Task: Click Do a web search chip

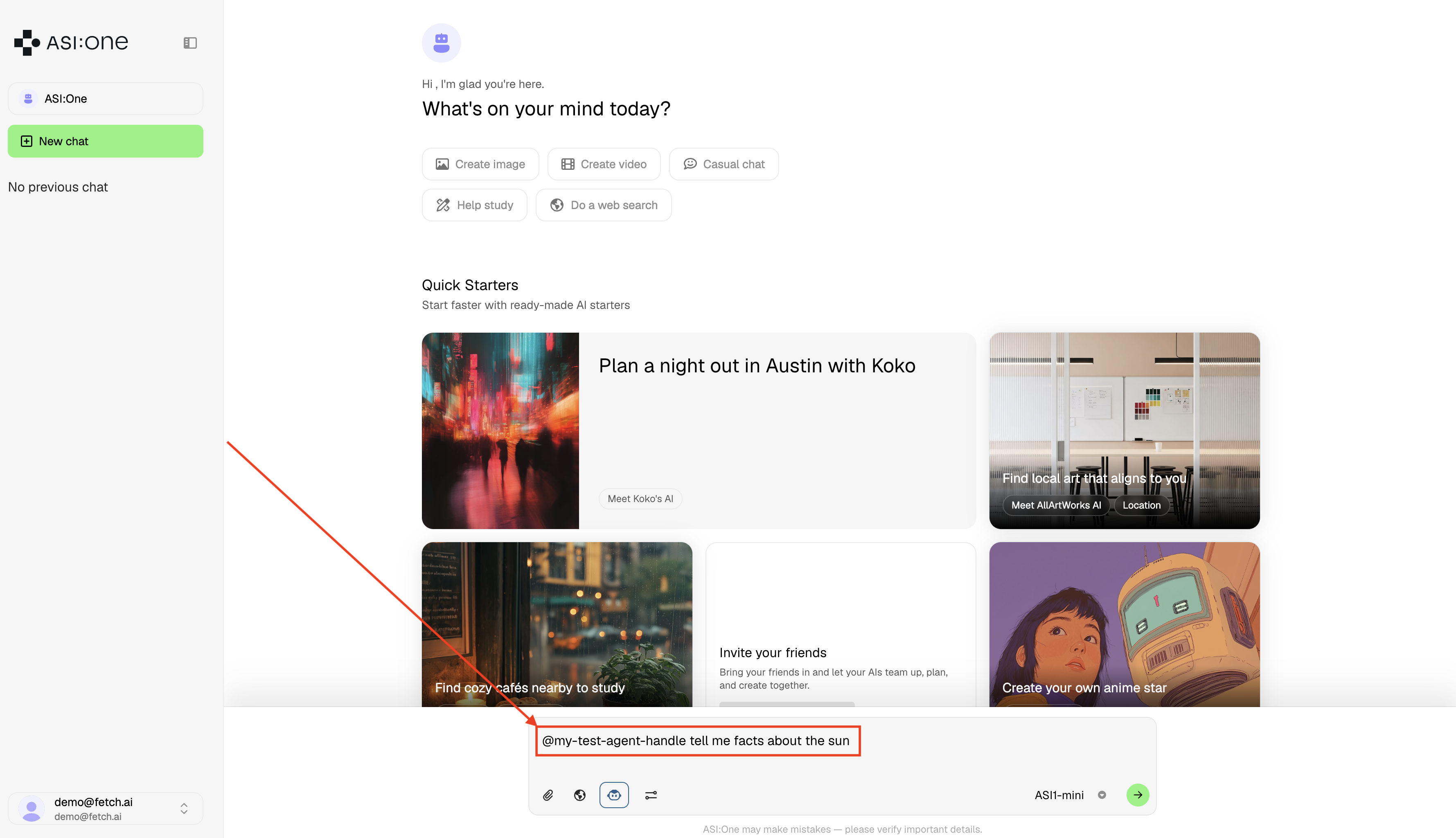Action: [603, 205]
